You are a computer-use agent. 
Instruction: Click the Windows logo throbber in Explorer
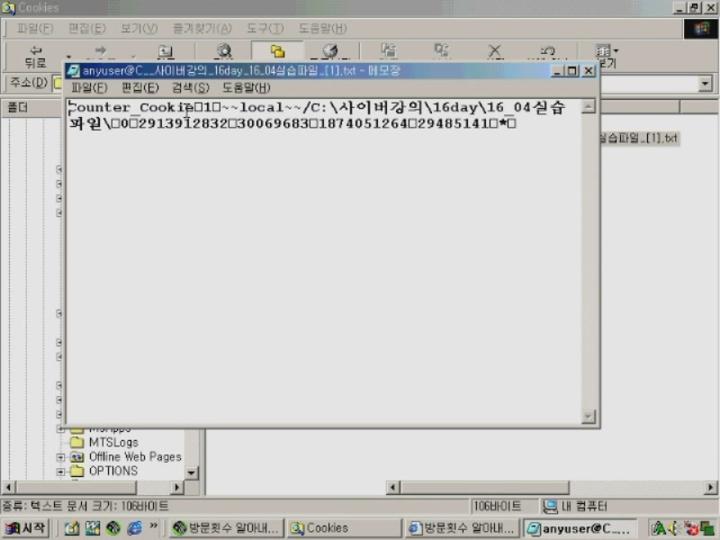pos(701,29)
